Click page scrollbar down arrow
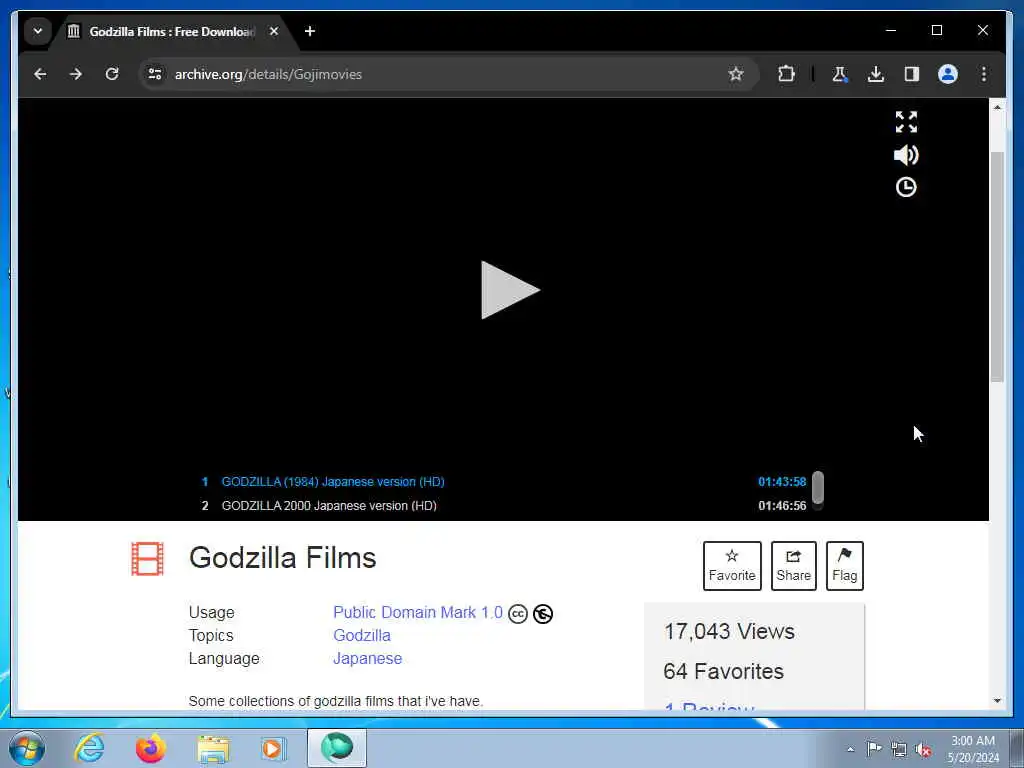Viewport: 1024px width, 768px height. 997,701
